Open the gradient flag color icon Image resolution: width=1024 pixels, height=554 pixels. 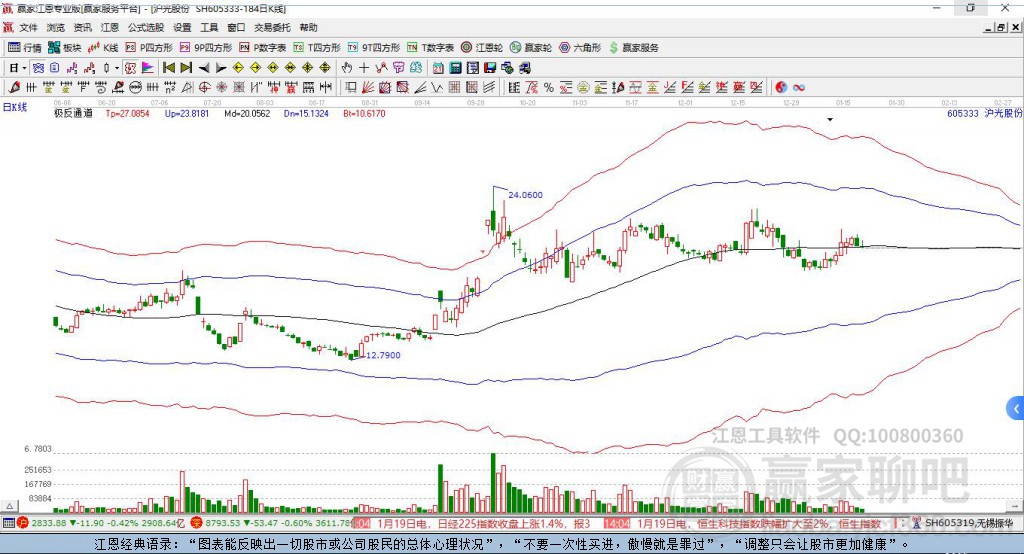pos(148,68)
